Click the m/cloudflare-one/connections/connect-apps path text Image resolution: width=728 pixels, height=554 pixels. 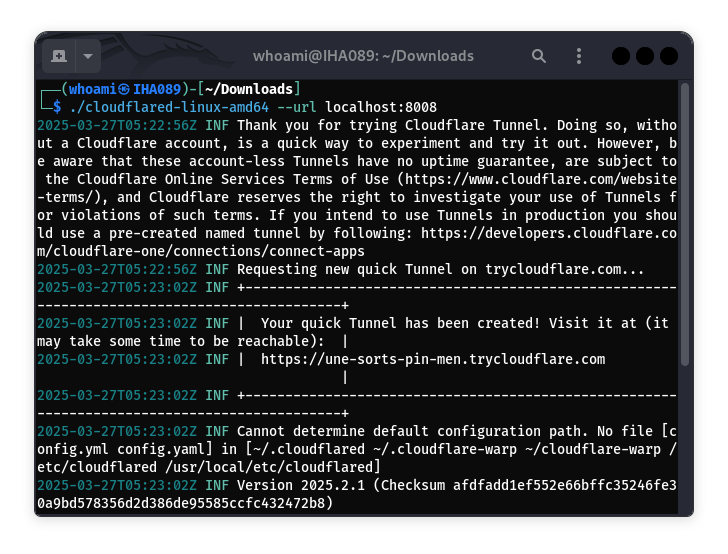[x=201, y=251]
